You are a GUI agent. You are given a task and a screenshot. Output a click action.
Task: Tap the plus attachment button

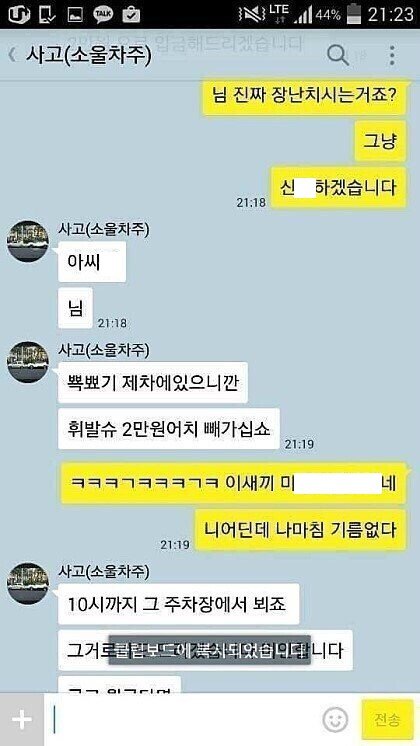pyautogui.click(x=22, y=719)
